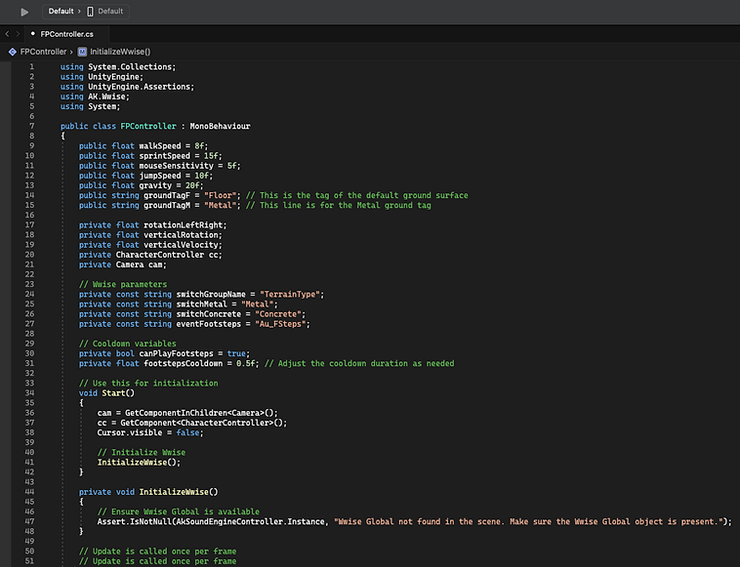Click line number 7 in the gutter
This screenshot has height=567, width=740.
pyautogui.click(x=32, y=126)
